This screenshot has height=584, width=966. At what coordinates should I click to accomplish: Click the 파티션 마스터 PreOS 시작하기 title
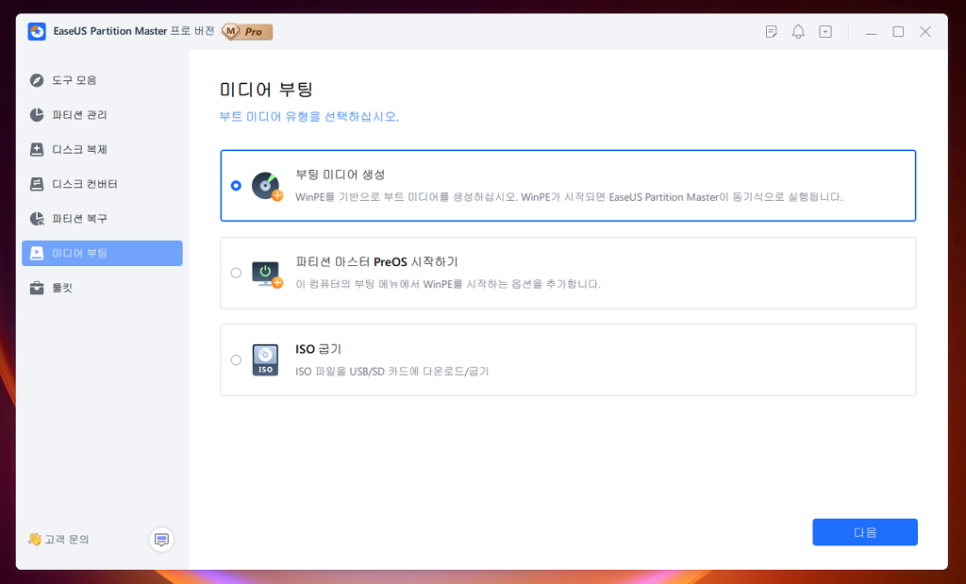376,262
